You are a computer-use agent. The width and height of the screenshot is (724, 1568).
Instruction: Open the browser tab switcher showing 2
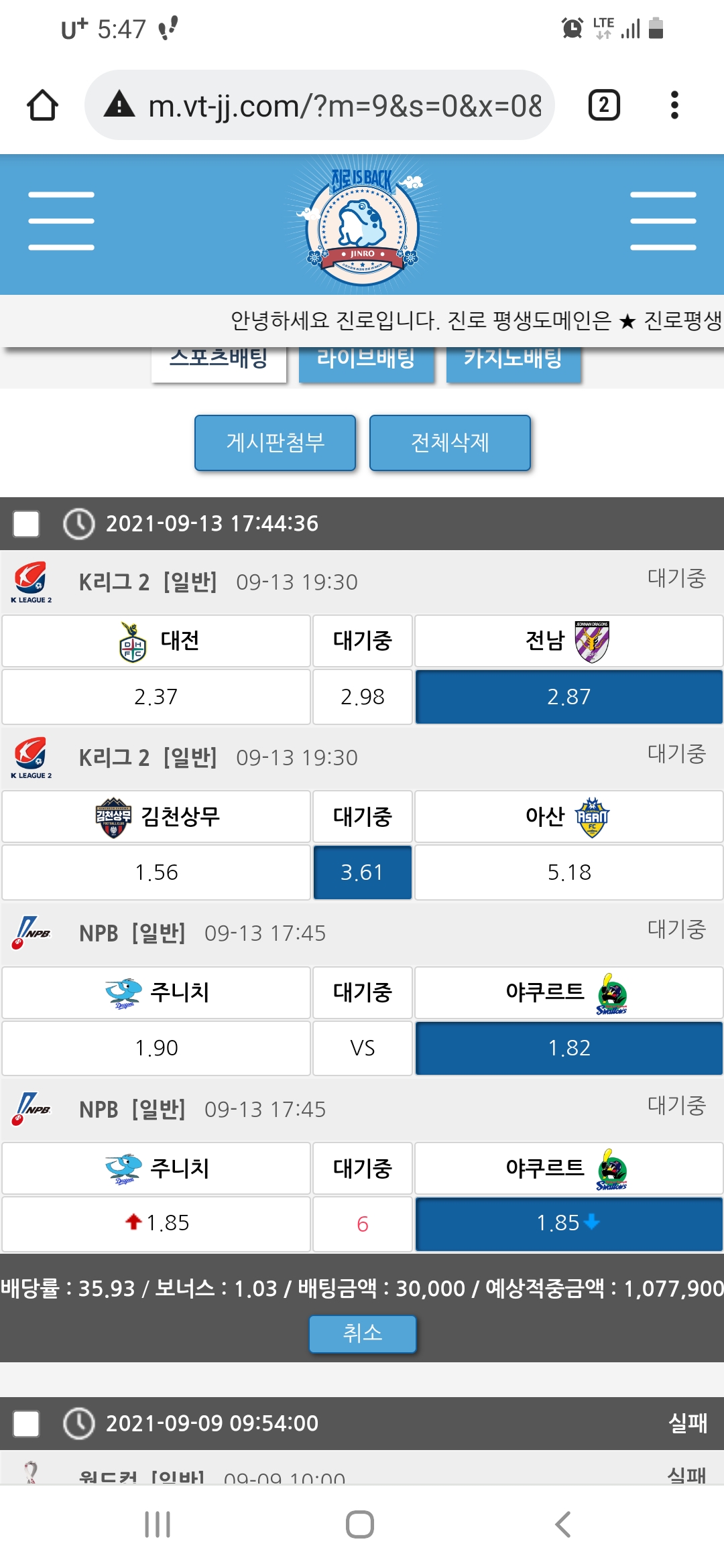pyautogui.click(x=603, y=105)
